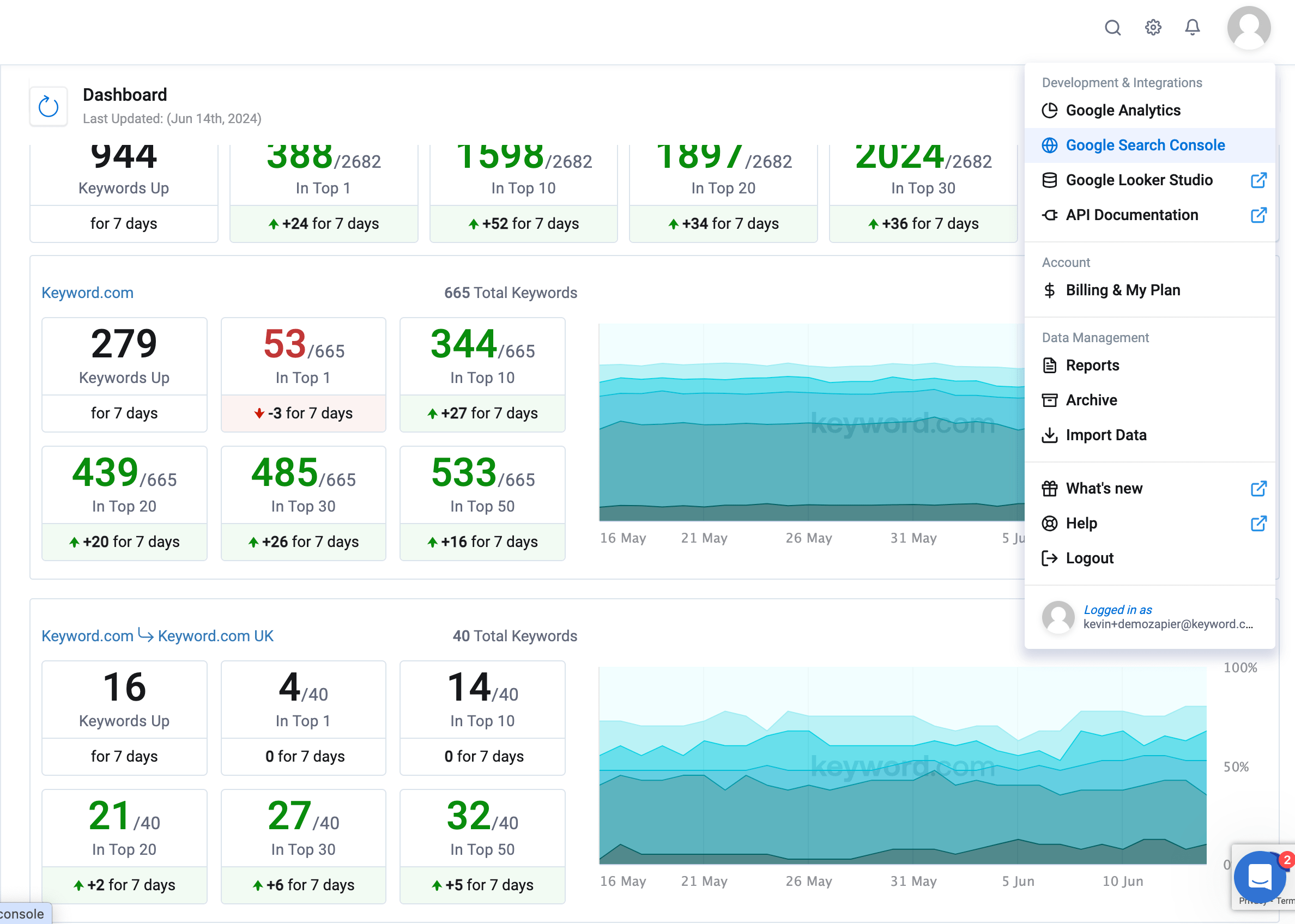Open Google Looker Studio via its external-link icon

(x=1259, y=180)
